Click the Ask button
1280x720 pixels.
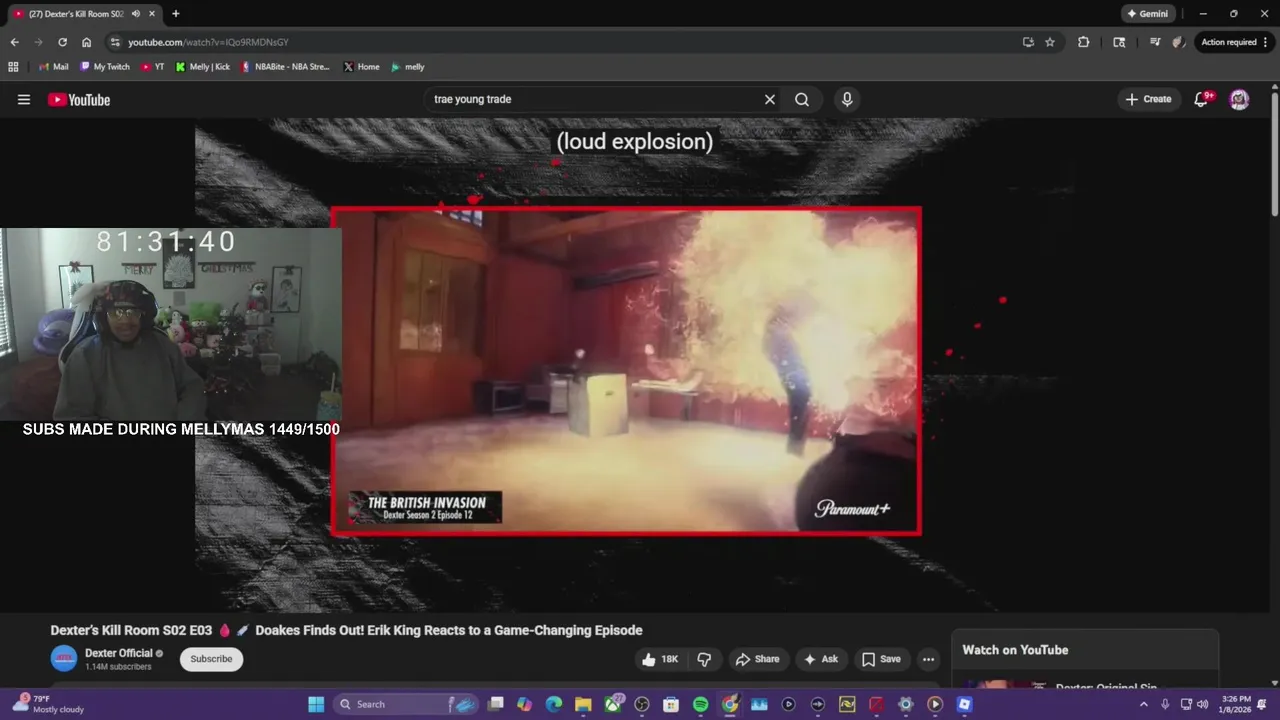click(x=821, y=659)
